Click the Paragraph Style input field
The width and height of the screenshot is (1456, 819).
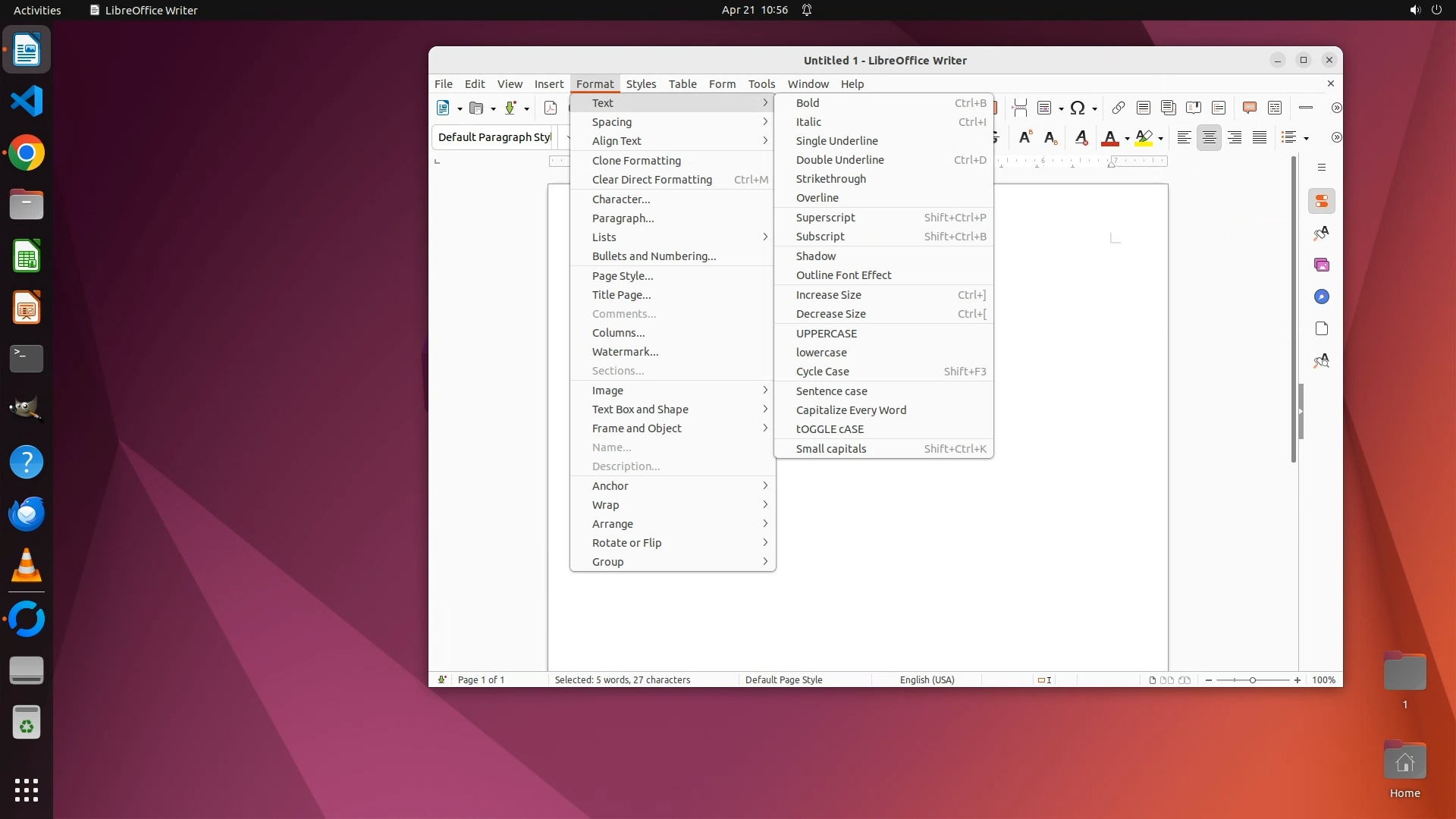tap(494, 137)
